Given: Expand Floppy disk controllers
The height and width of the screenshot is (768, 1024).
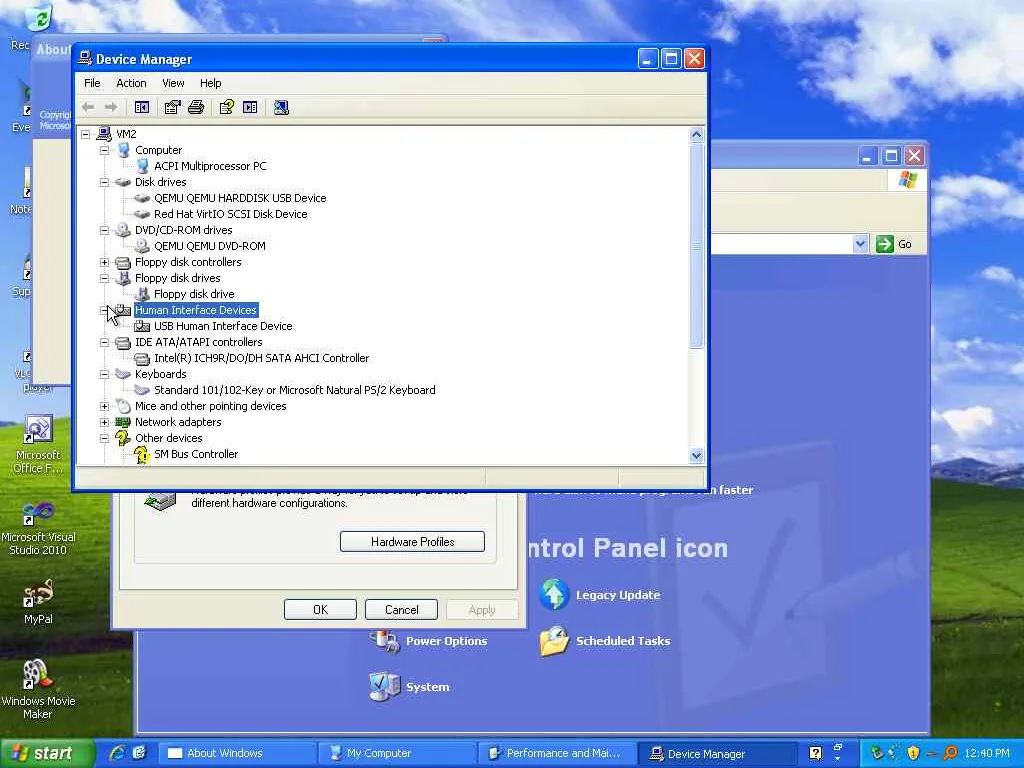Looking at the screenshot, I should pos(104,263).
